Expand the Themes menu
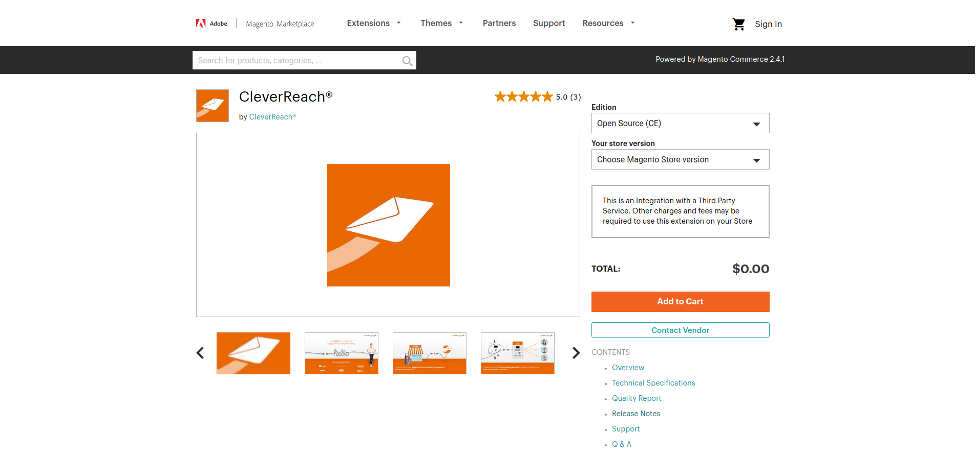 441,23
